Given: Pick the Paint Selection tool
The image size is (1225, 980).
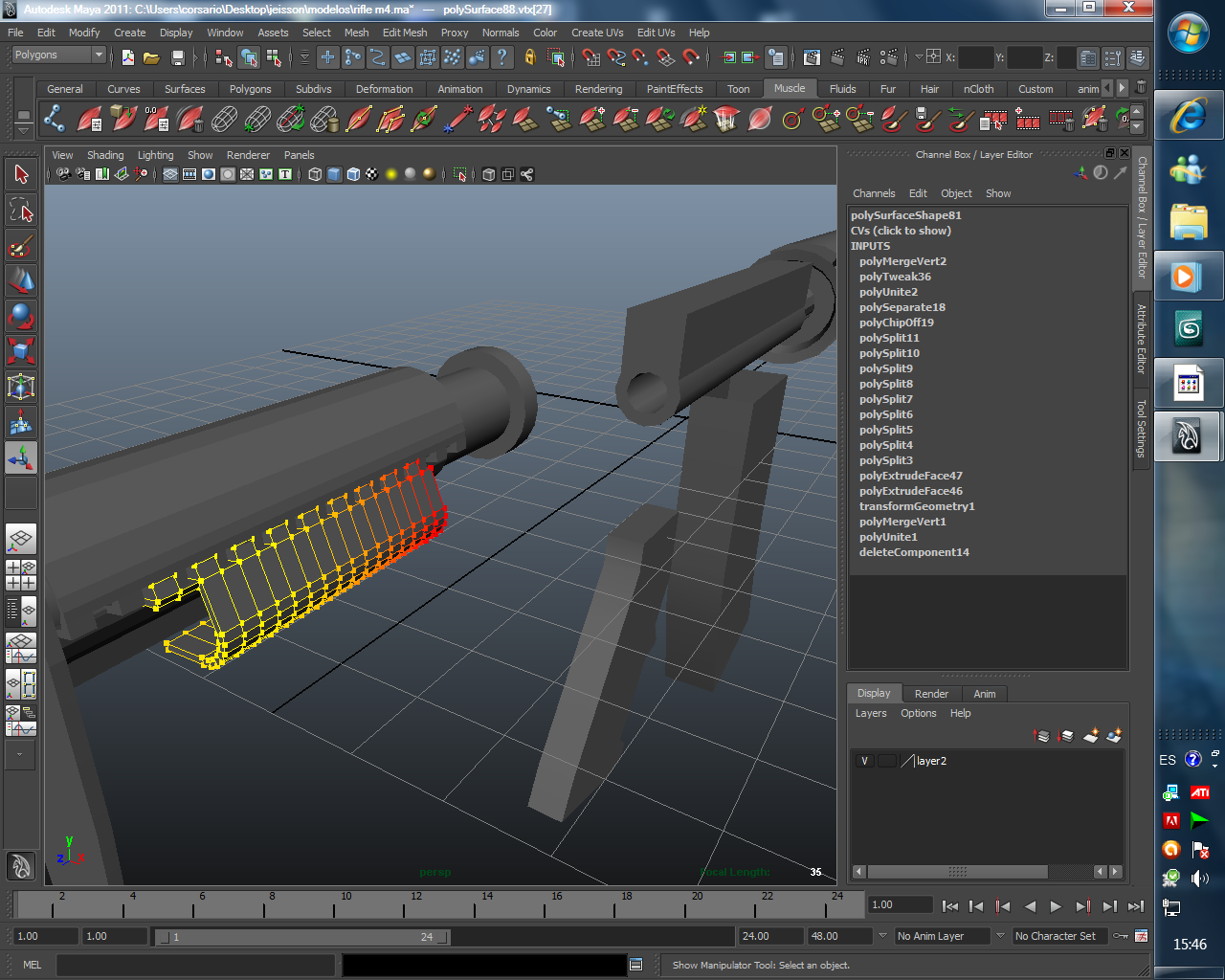Looking at the screenshot, I should coord(21,245).
